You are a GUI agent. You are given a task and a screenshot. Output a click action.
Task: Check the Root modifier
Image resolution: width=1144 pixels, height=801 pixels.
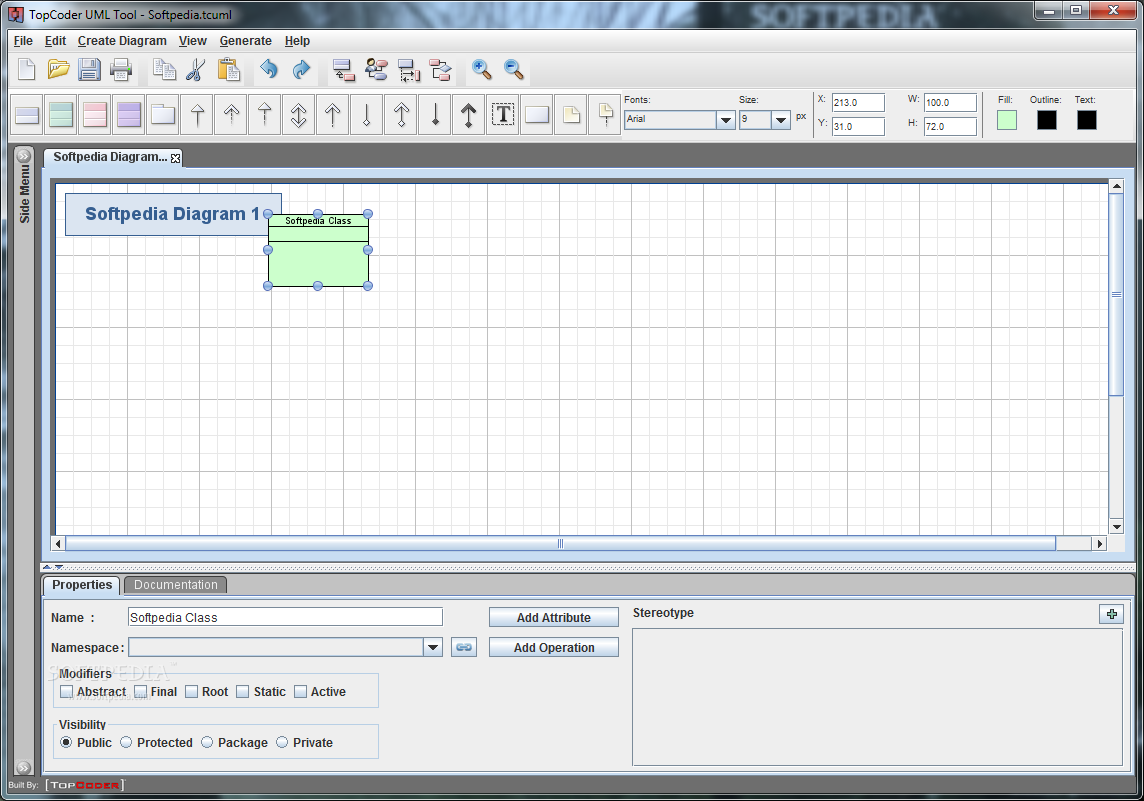click(192, 692)
